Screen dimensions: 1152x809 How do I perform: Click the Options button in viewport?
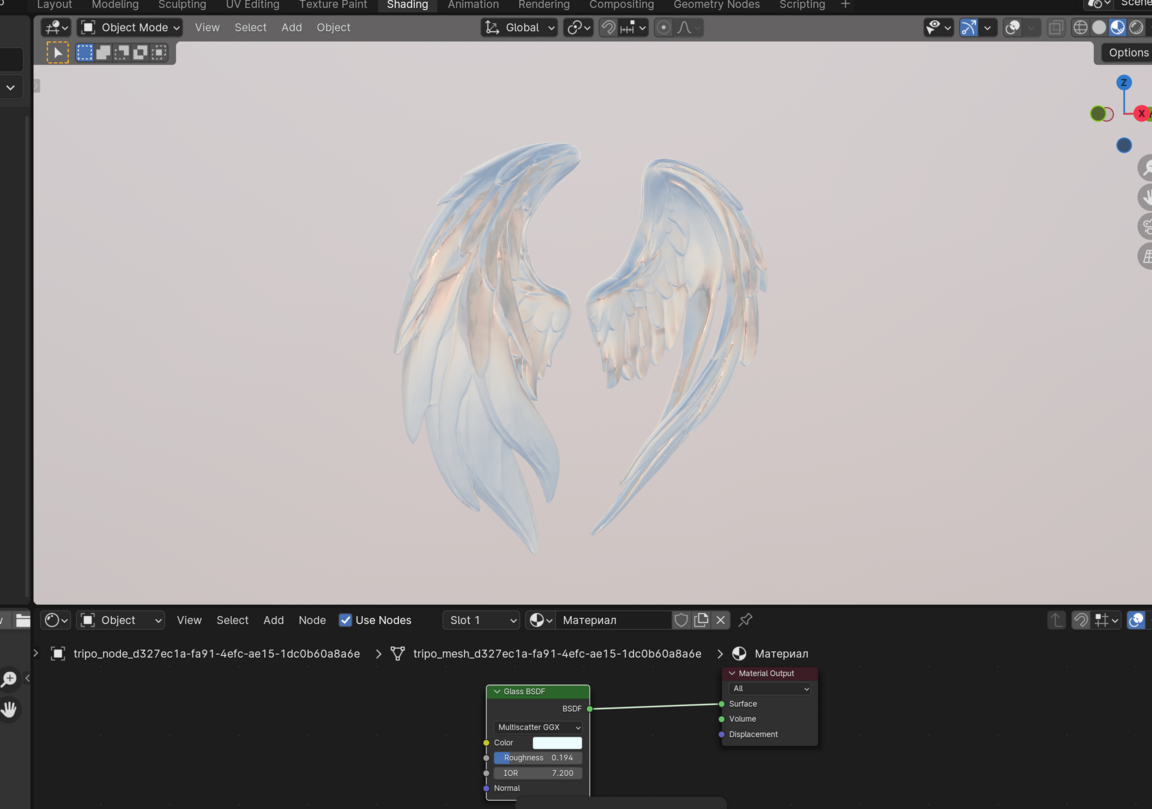pos(1128,52)
